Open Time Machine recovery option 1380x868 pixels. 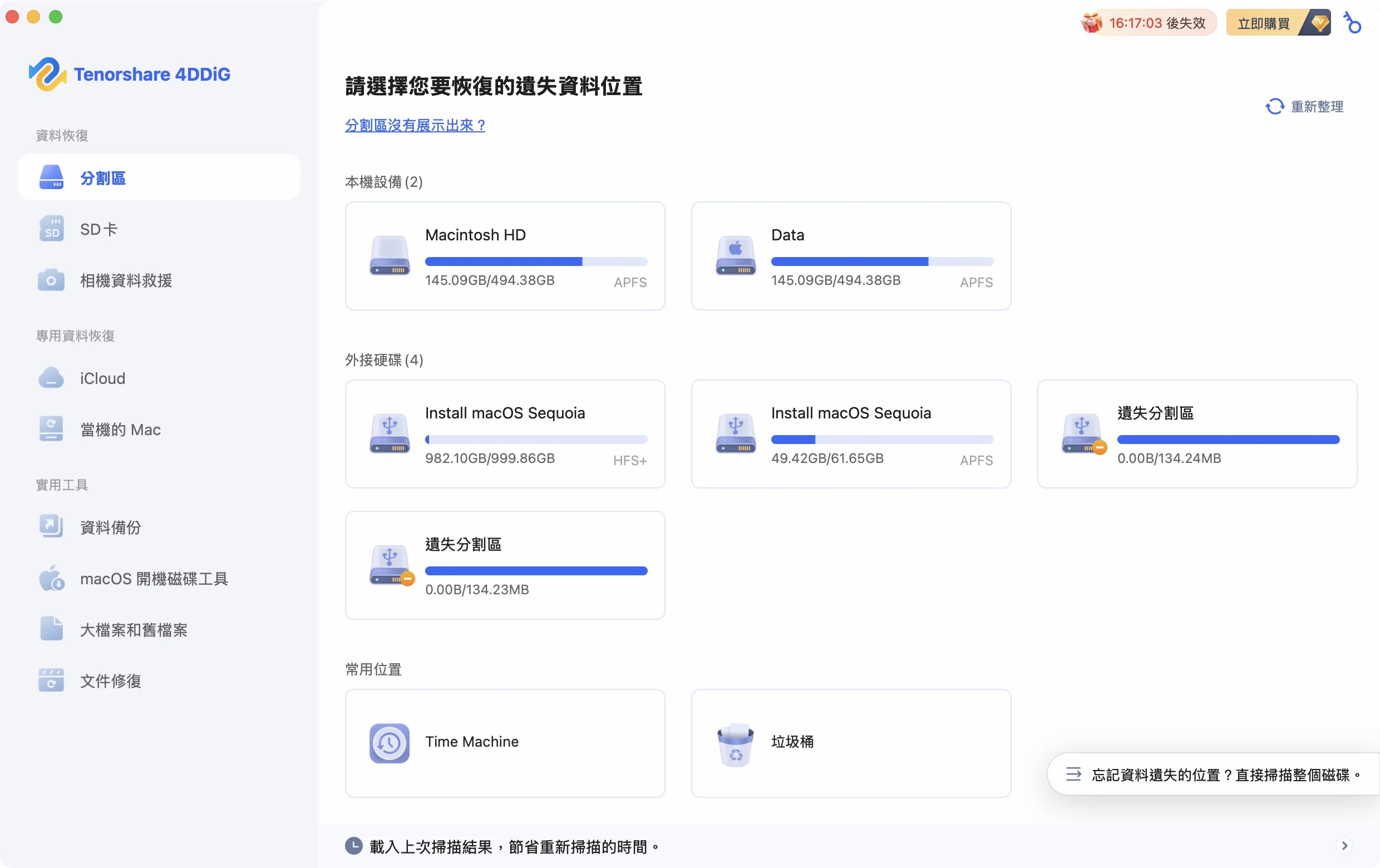coord(504,743)
